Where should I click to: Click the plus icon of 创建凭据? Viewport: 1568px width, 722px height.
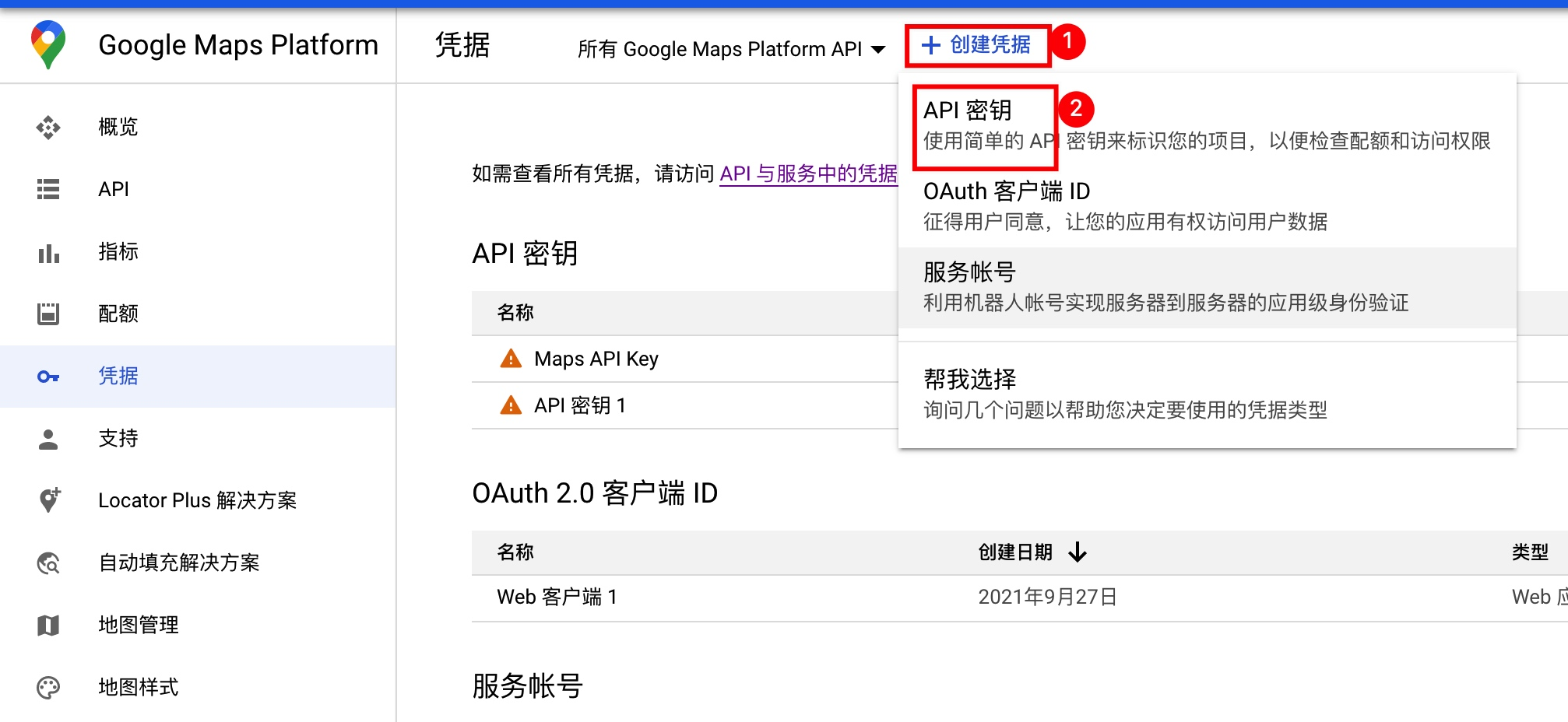[x=930, y=44]
